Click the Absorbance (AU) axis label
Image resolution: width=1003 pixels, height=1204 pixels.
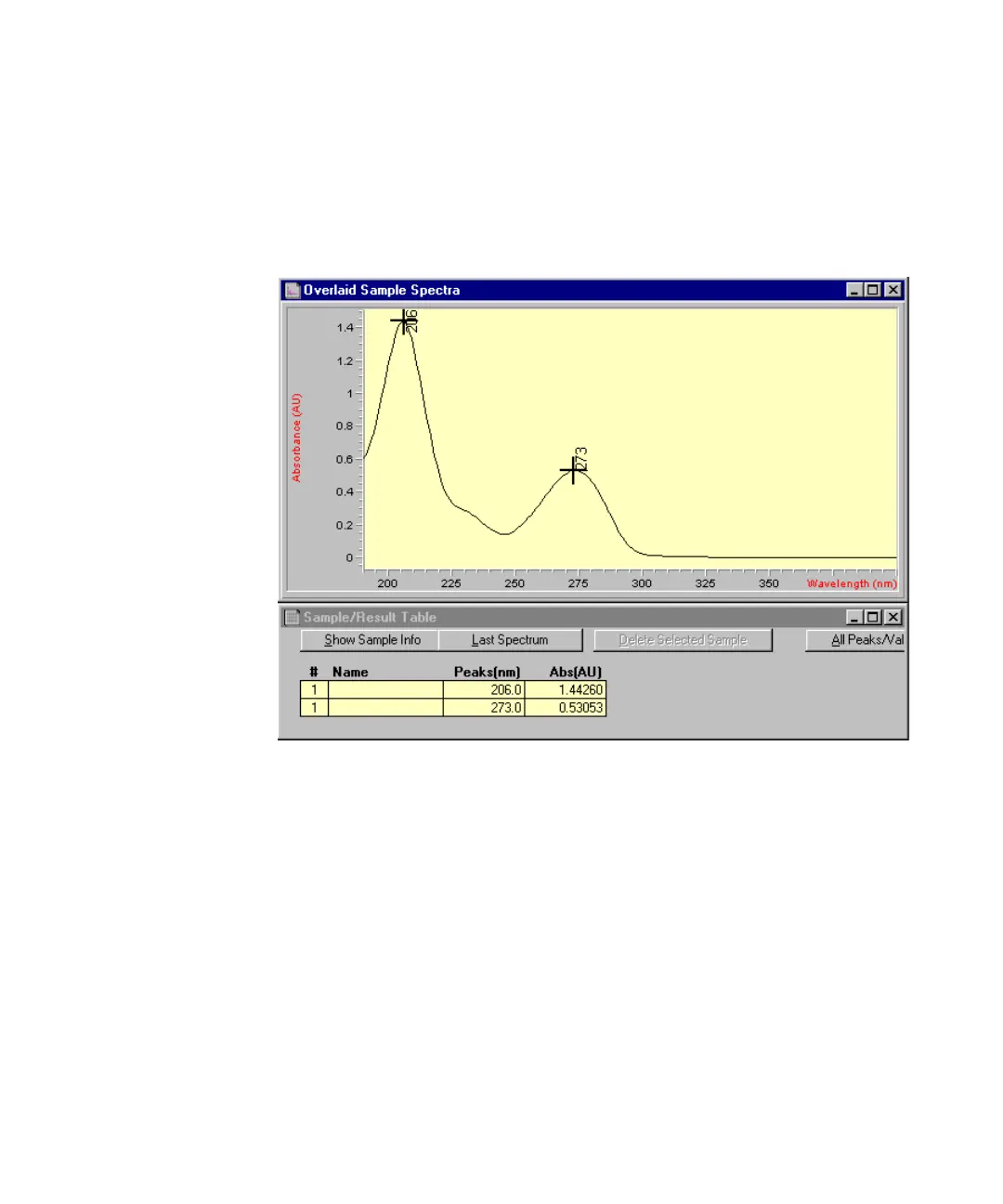[296, 438]
